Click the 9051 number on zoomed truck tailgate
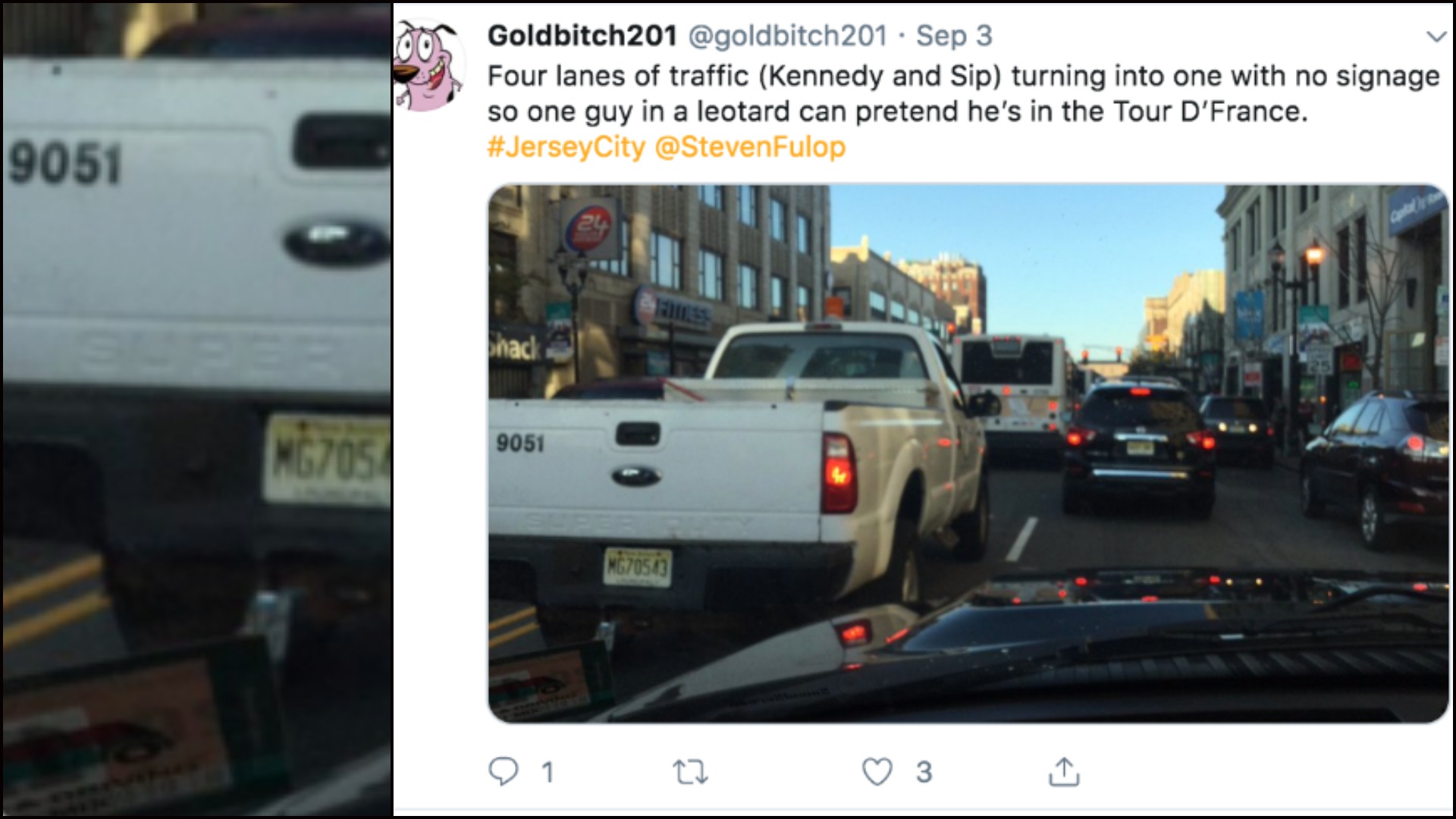1456x819 pixels. click(x=66, y=164)
